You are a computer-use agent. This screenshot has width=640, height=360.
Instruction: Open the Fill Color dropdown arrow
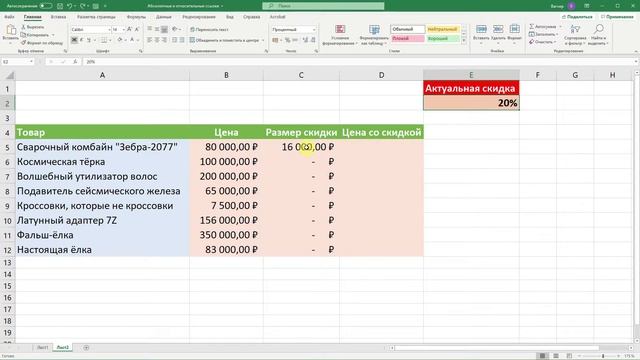coord(125,40)
